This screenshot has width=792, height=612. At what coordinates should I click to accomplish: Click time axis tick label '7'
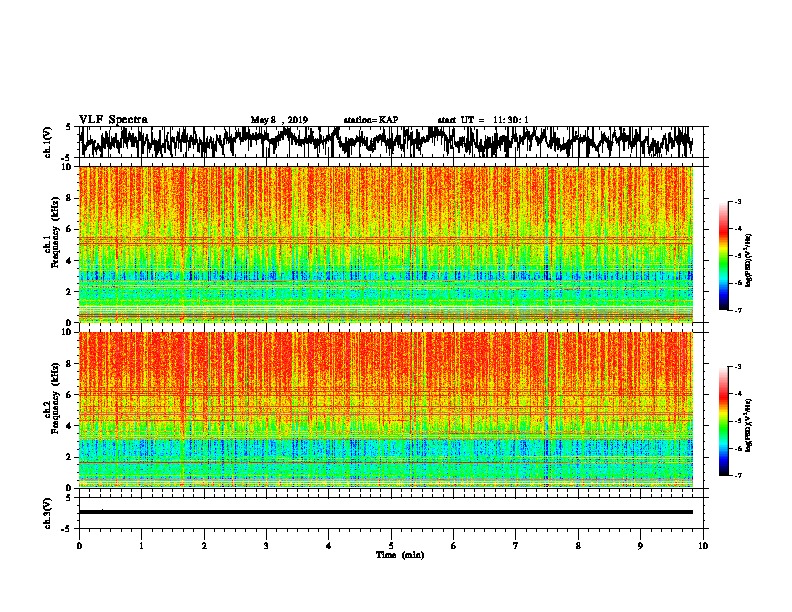point(516,545)
